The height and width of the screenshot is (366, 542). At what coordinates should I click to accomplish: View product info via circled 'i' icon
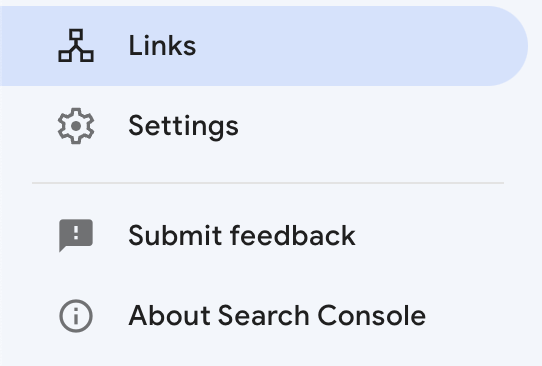(x=76, y=316)
